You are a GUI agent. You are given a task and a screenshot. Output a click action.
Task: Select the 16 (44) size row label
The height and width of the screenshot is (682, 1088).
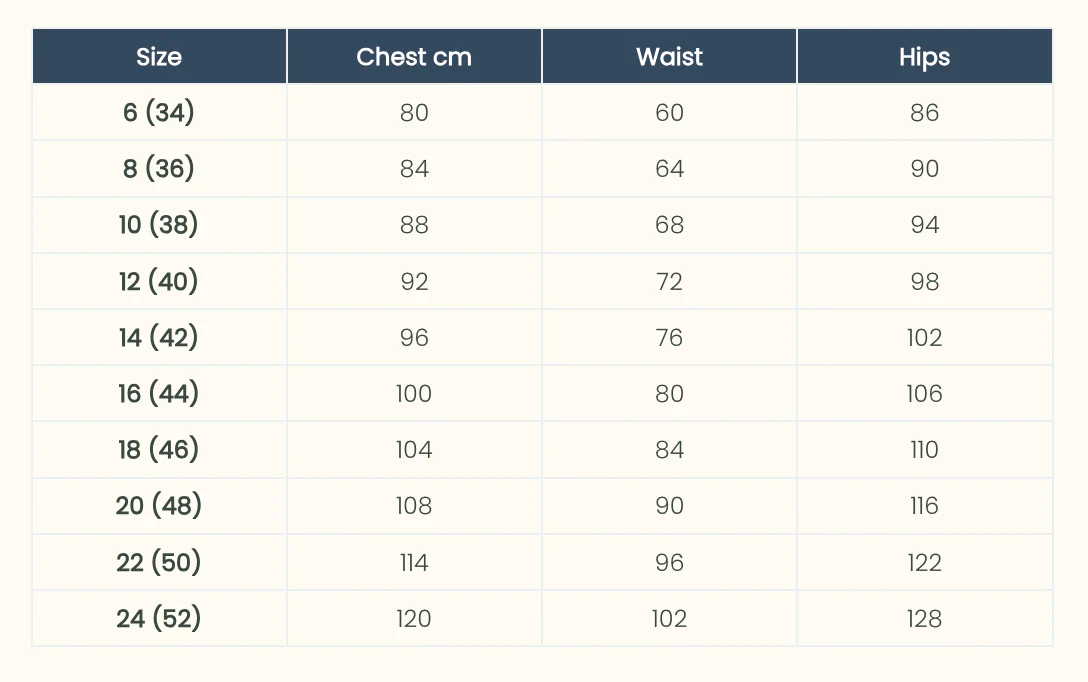[x=159, y=394]
